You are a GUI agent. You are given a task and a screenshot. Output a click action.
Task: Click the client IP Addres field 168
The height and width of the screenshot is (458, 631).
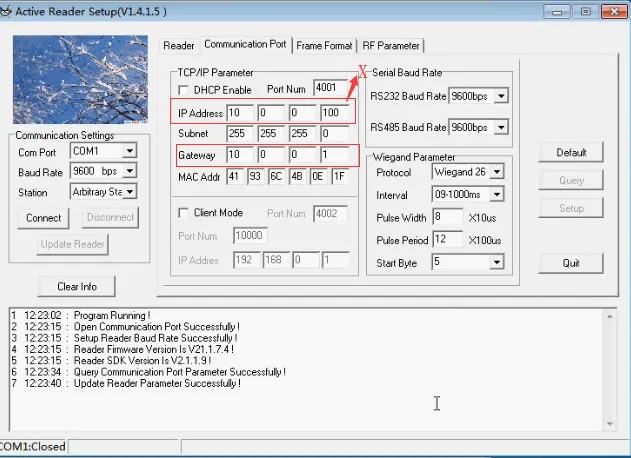[276, 260]
